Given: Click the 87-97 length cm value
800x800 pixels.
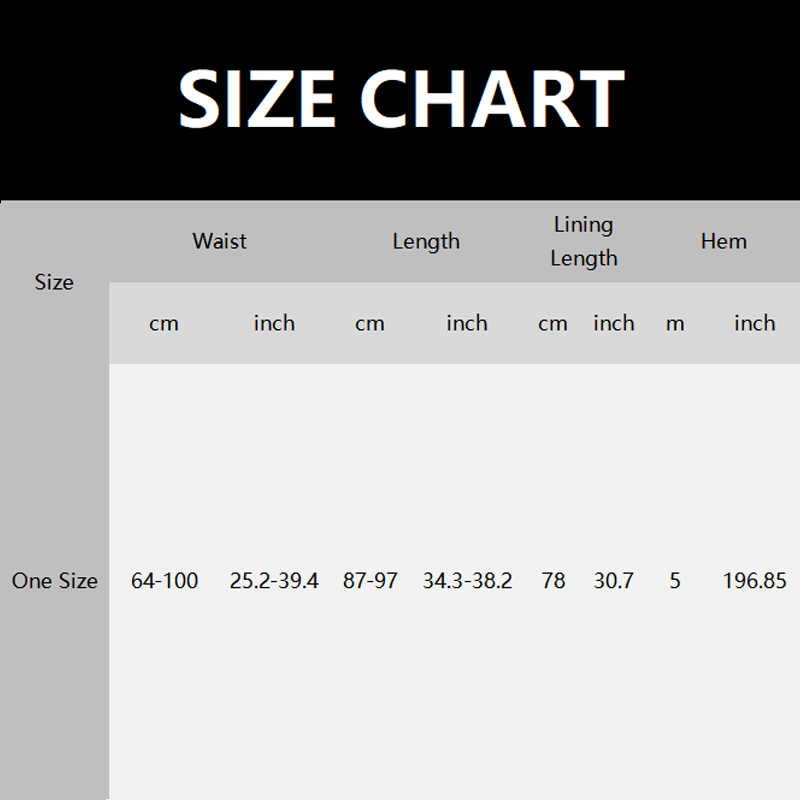Looking at the screenshot, I should (x=370, y=581).
